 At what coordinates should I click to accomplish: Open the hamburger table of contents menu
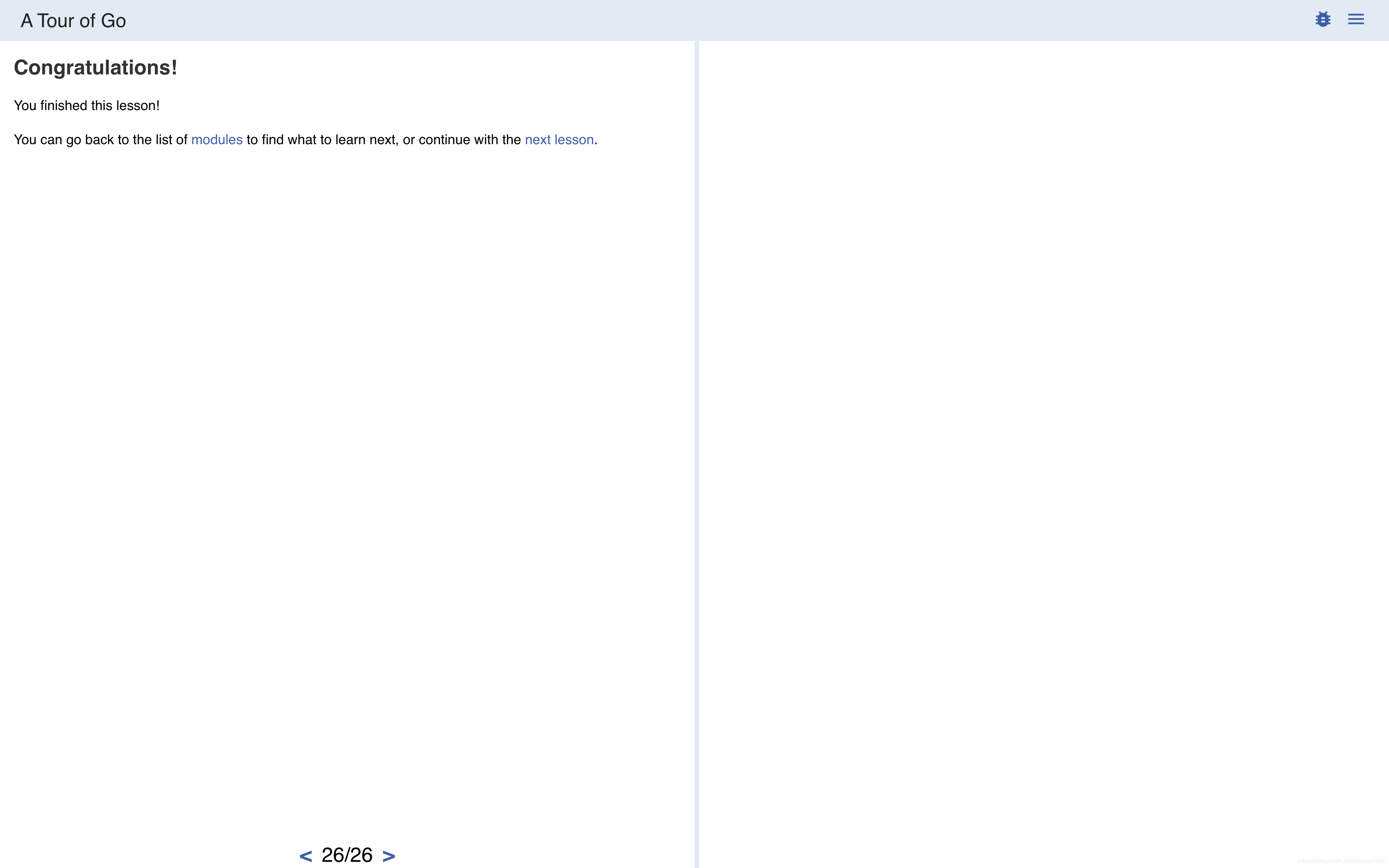pos(1356,19)
